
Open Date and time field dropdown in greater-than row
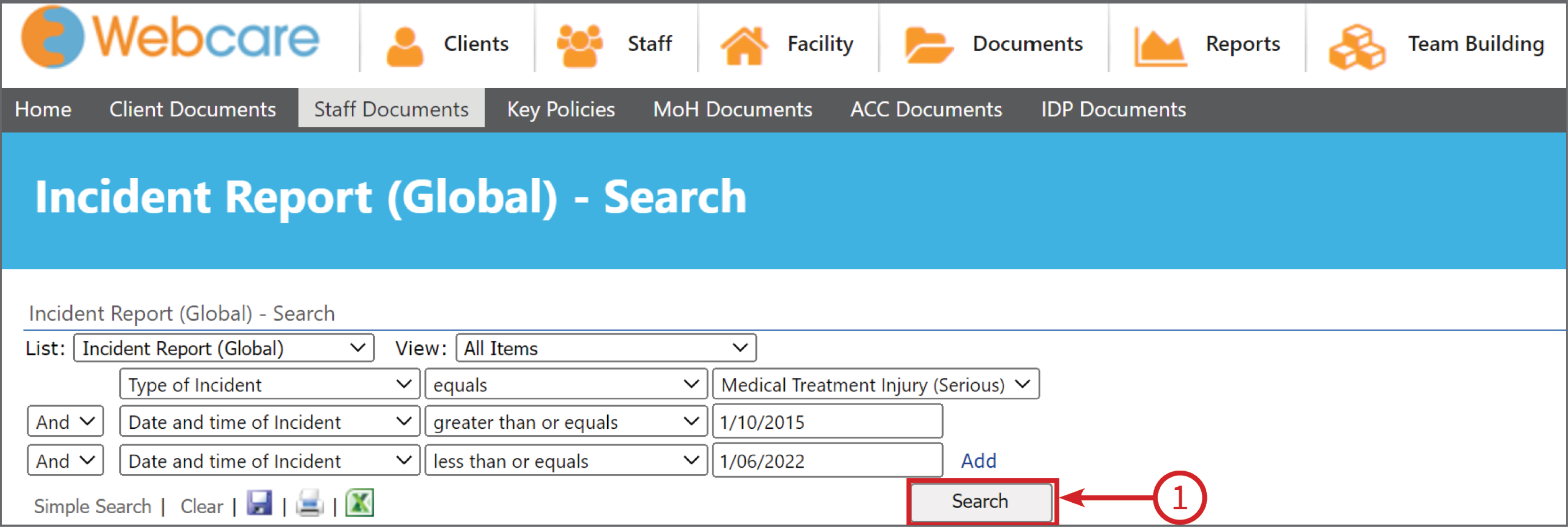tap(270, 422)
